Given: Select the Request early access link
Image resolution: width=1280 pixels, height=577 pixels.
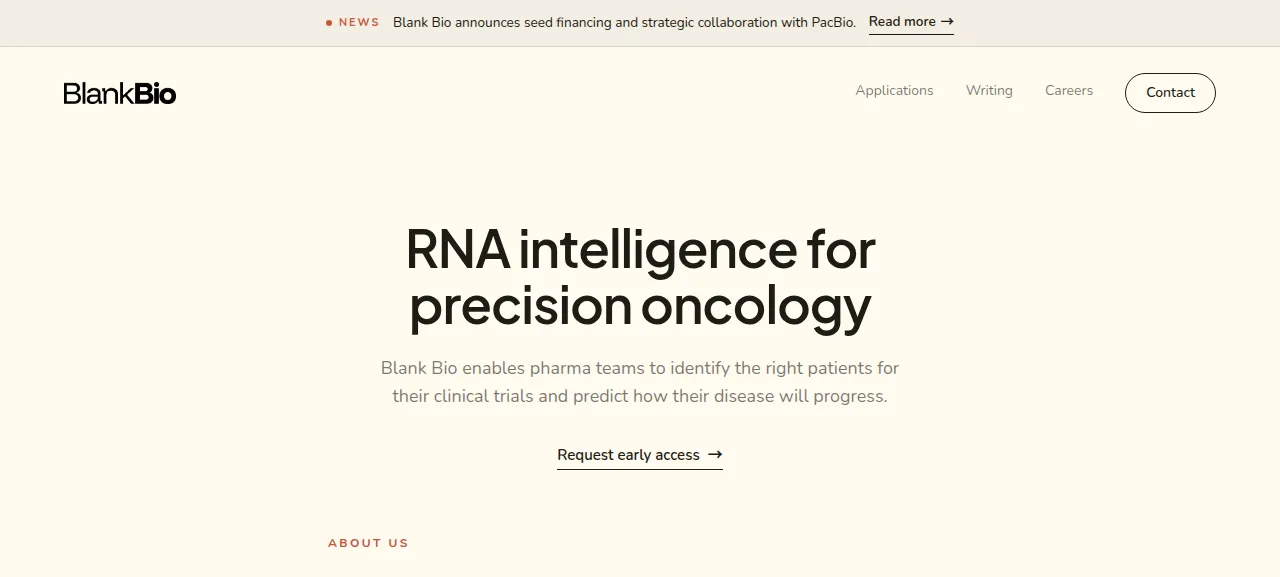Looking at the screenshot, I should pyautogui.click(x=640, y=455).
